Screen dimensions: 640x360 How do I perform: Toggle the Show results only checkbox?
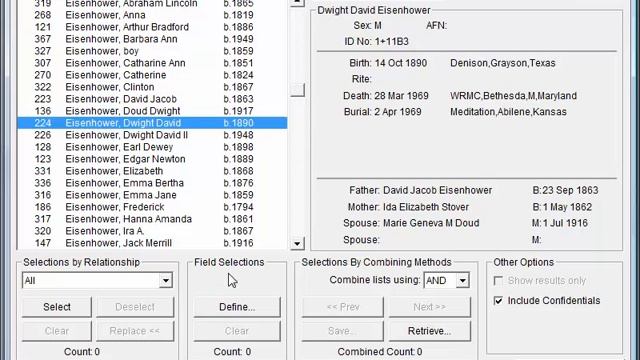click(498, 281)
